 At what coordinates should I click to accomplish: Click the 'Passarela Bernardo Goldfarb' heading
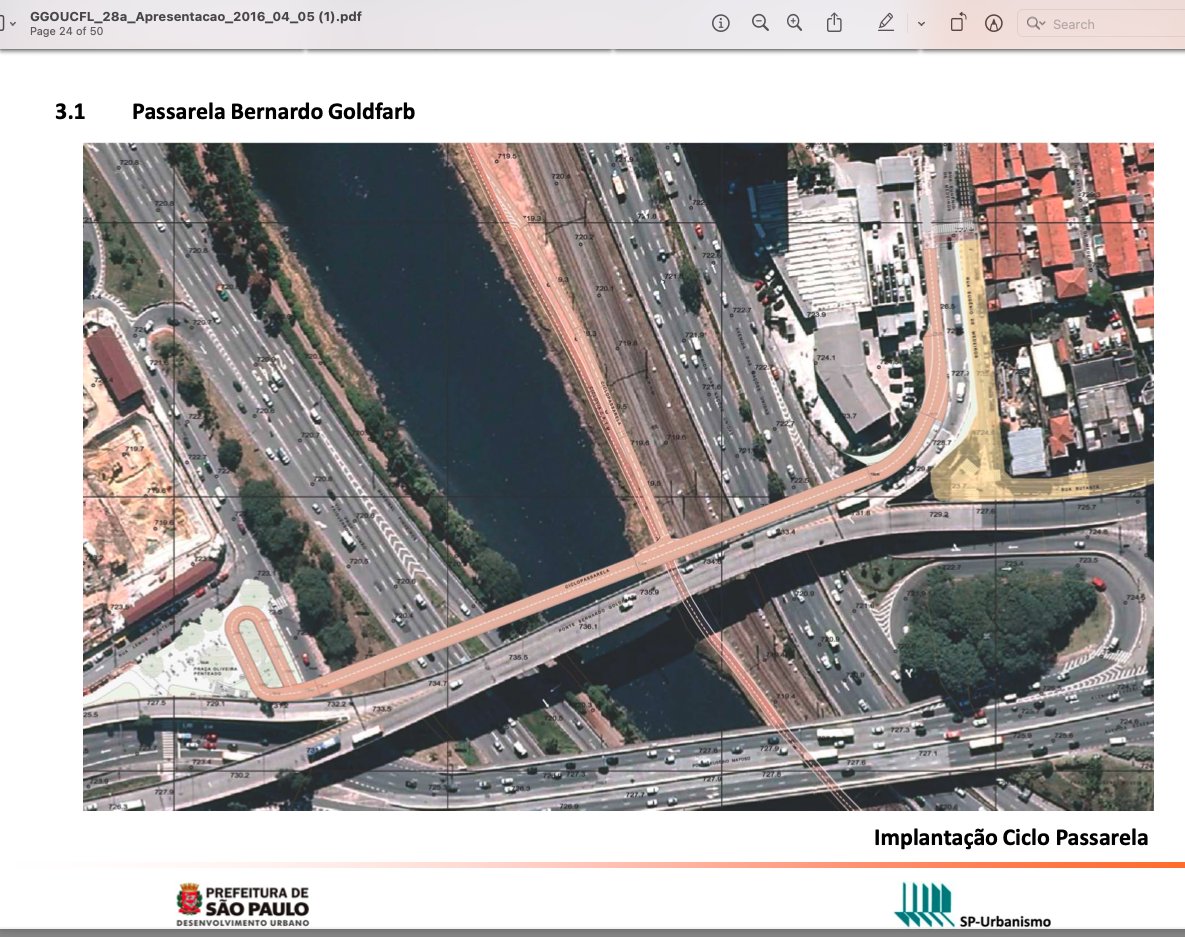click(x=273, y=112)
